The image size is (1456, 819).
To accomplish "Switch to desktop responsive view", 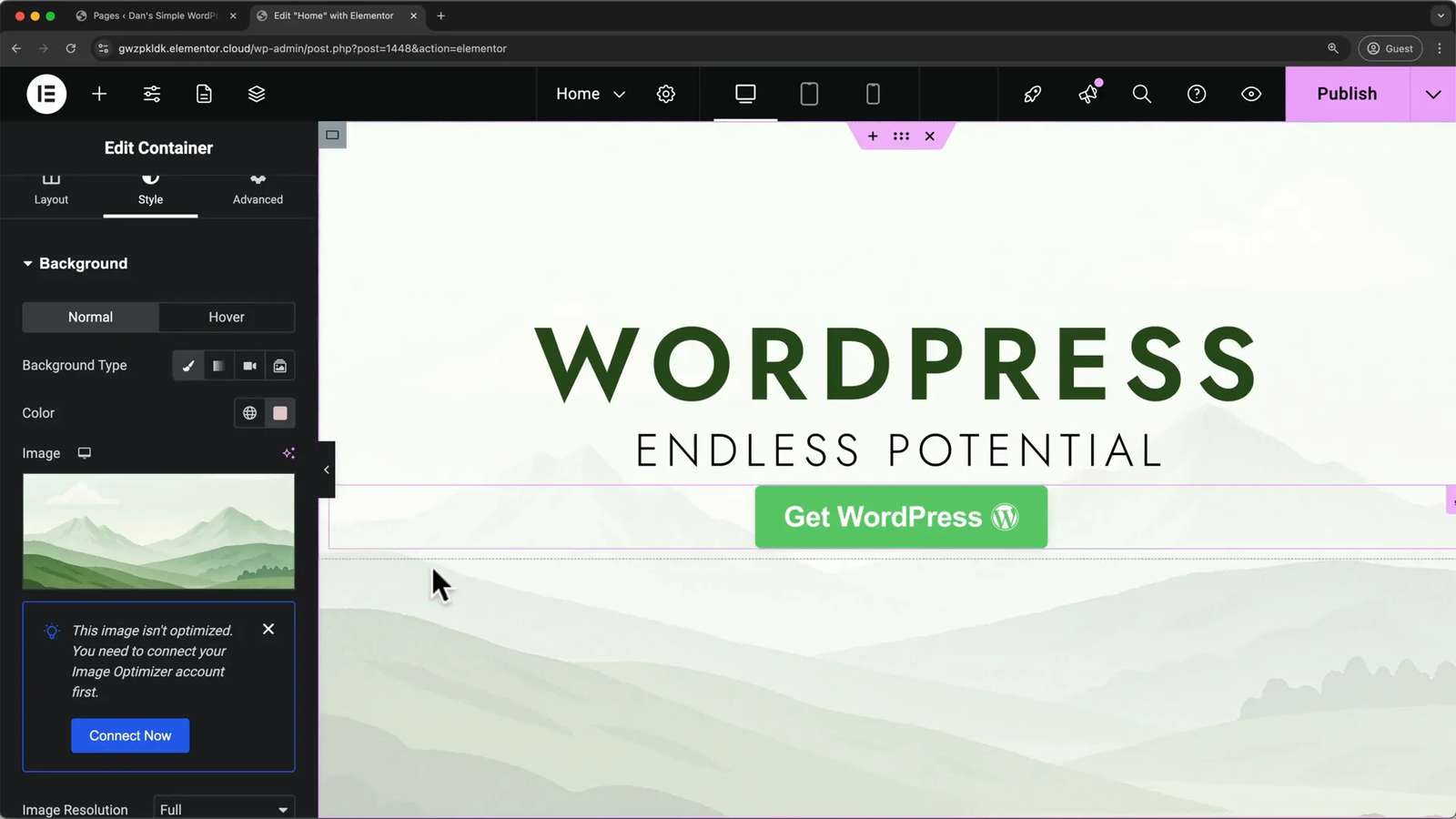I will [x=745, y=94].
